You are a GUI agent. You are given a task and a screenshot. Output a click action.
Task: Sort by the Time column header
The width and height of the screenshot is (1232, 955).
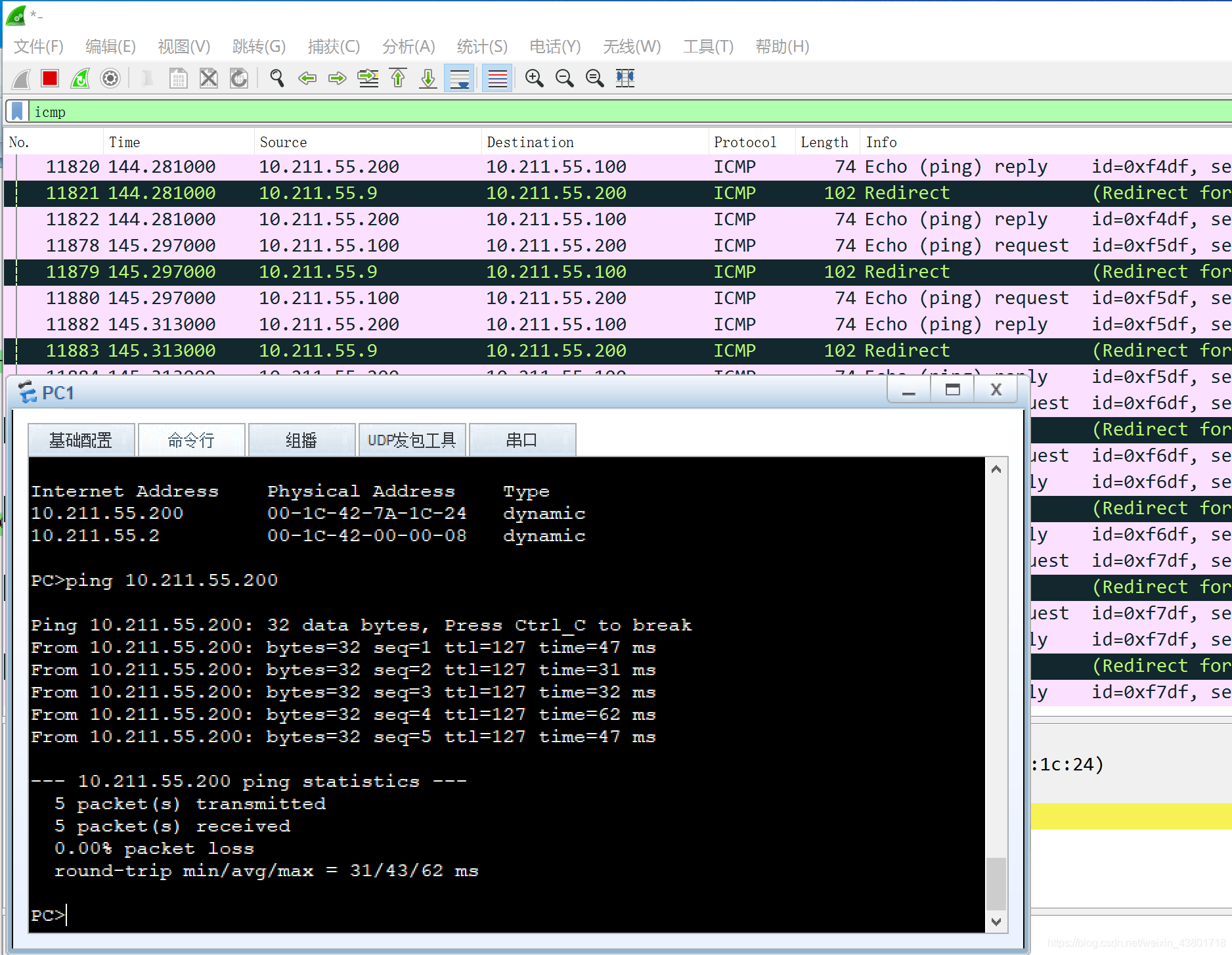click(179, 142)
